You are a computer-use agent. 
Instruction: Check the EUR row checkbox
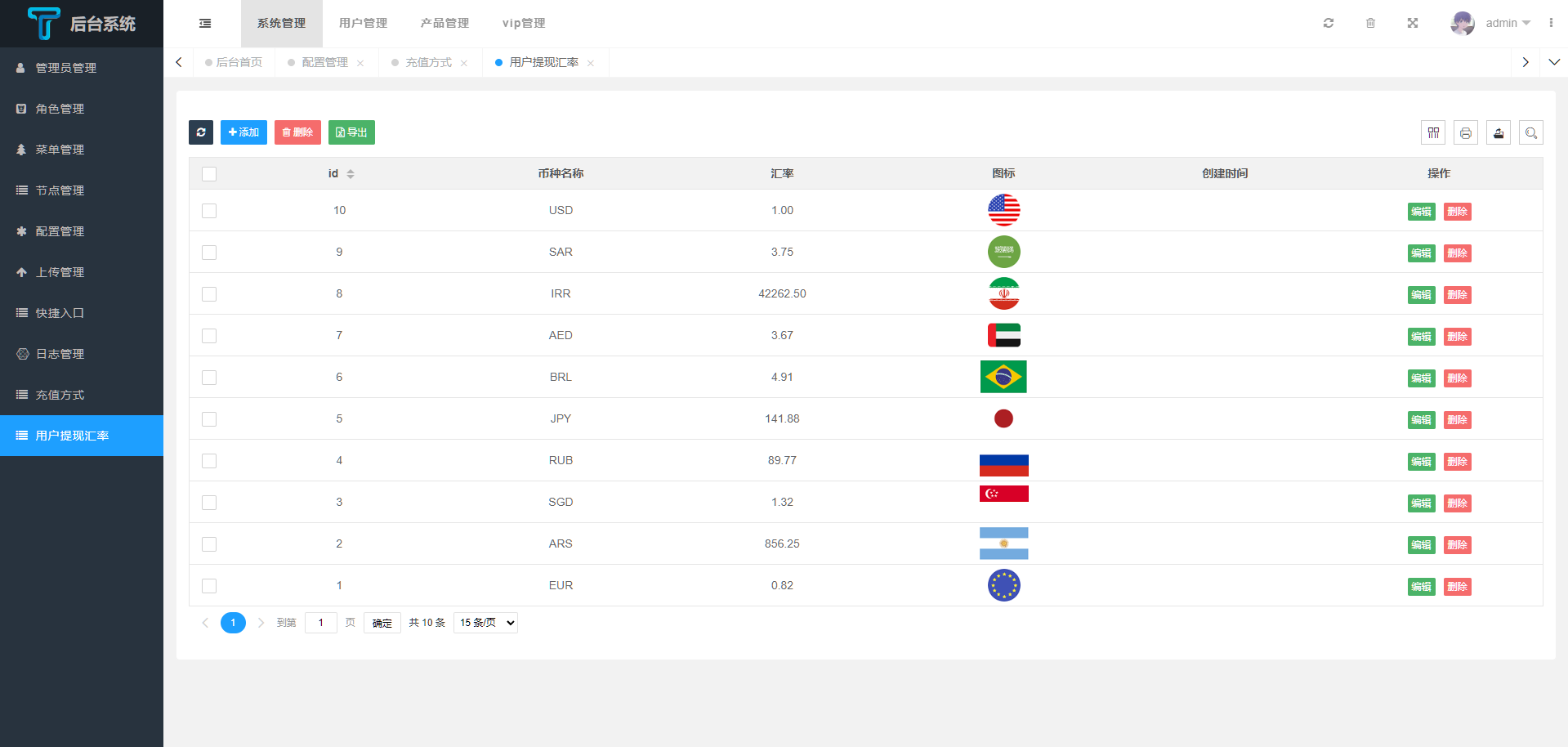coord(209,586)
